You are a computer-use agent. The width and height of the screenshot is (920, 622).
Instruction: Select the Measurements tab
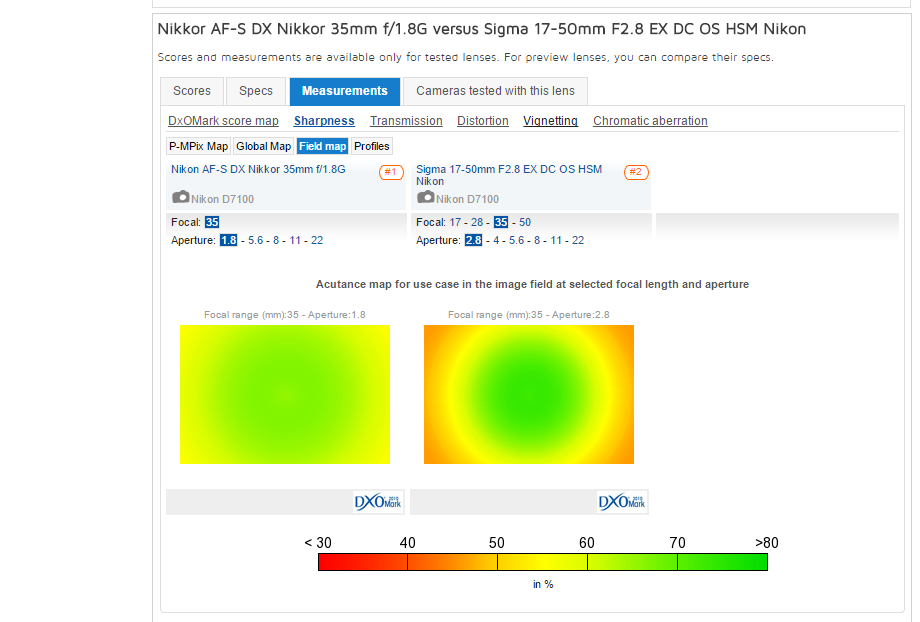344,91
